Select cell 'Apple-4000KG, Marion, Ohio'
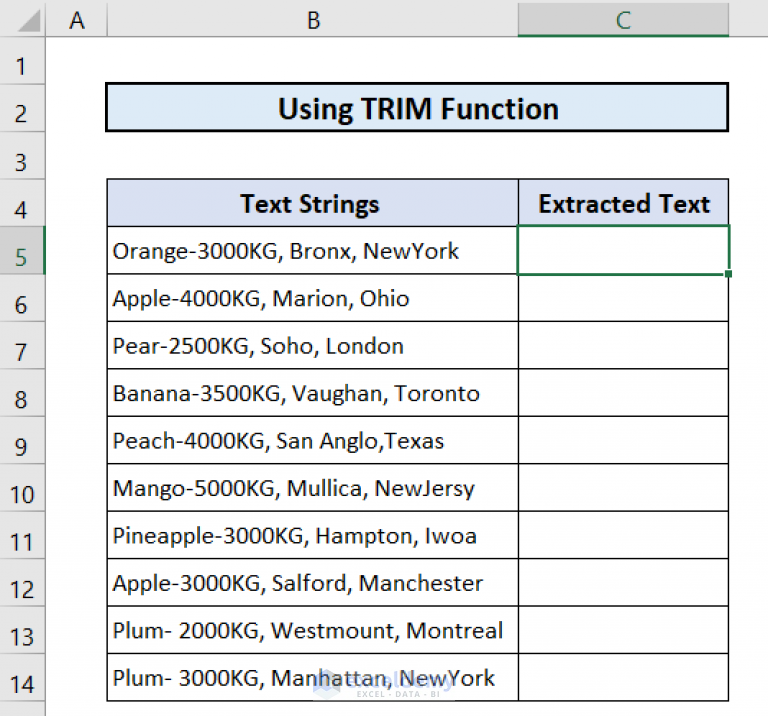Screen dimensions: 768x716 312,298
